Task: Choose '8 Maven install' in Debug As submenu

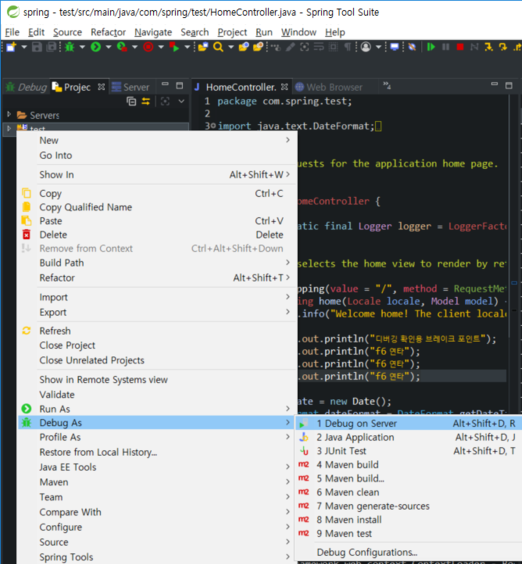Action: (x=408, y=520)
